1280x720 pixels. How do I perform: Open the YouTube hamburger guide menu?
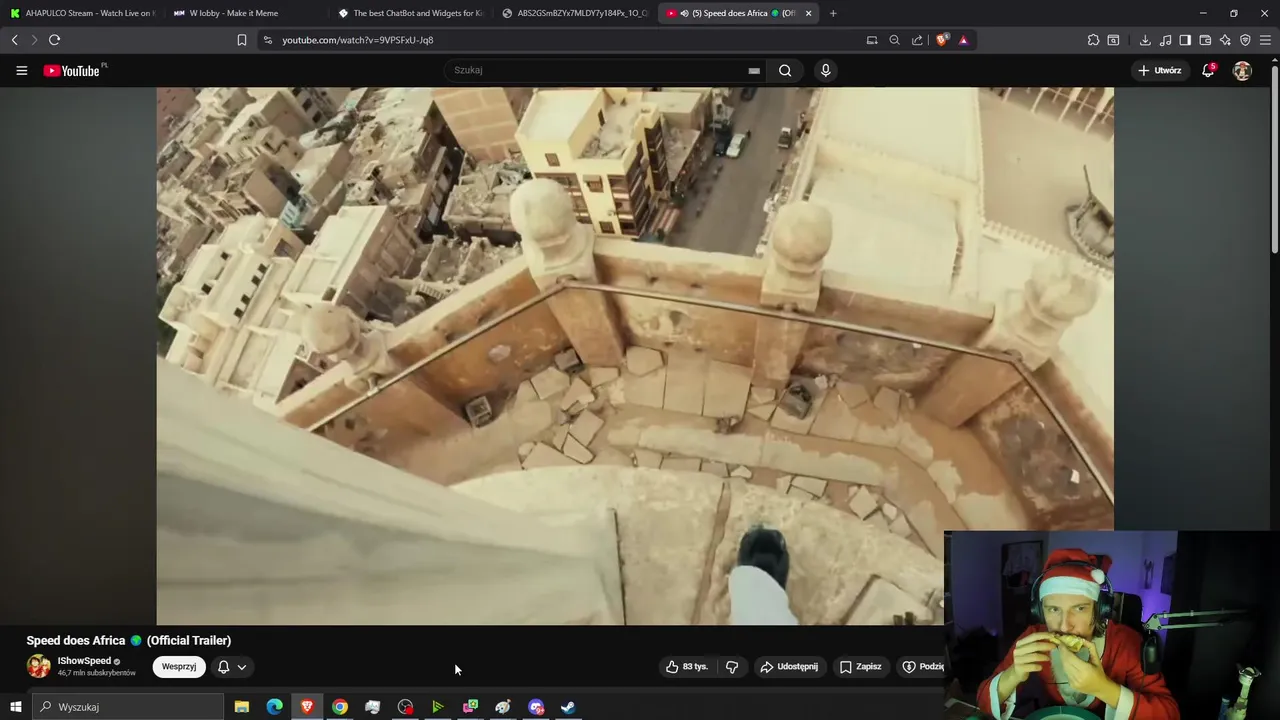click(x=21, y=70)
